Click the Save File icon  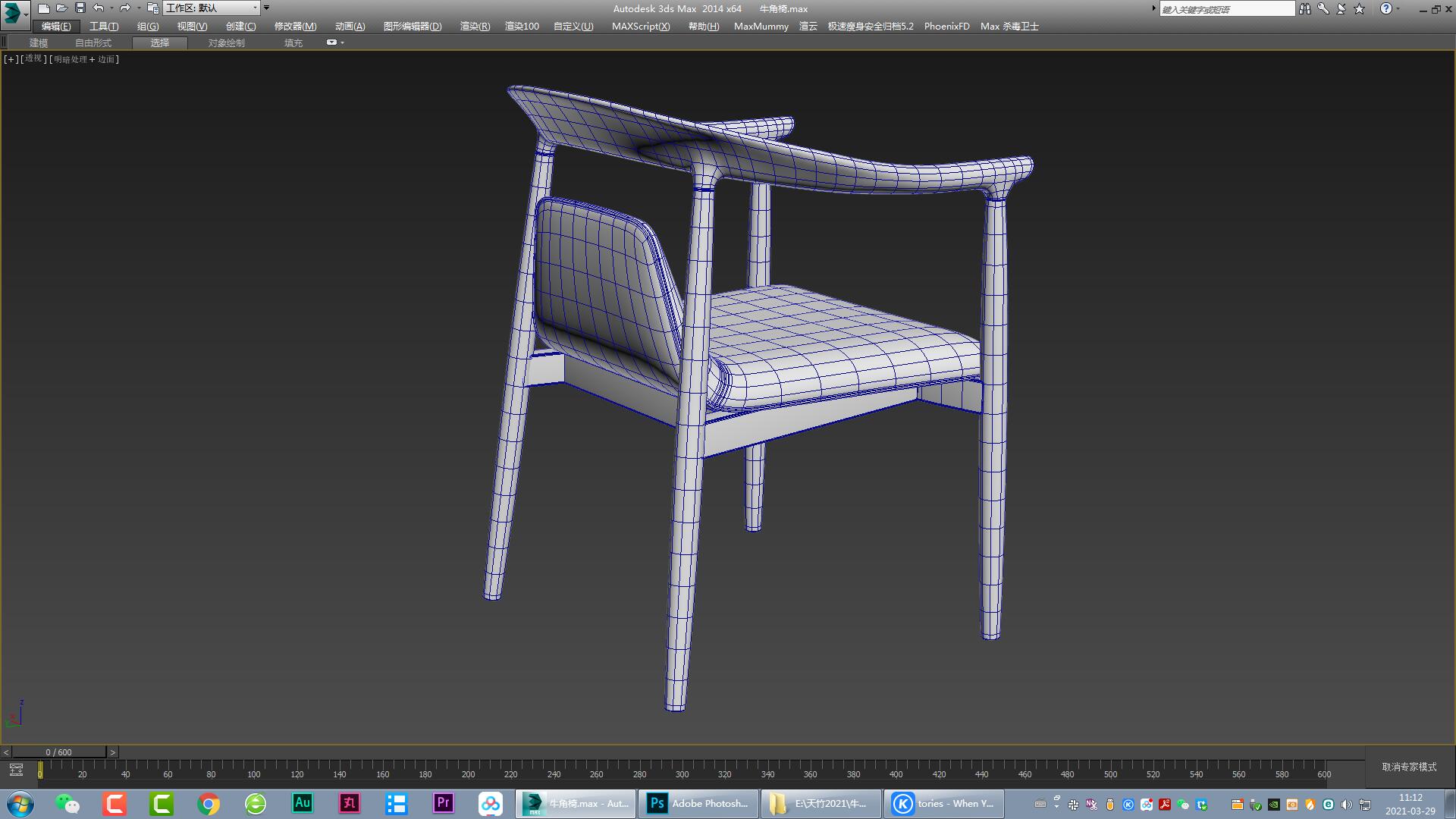pyautogui.click(x=80, y=8)
